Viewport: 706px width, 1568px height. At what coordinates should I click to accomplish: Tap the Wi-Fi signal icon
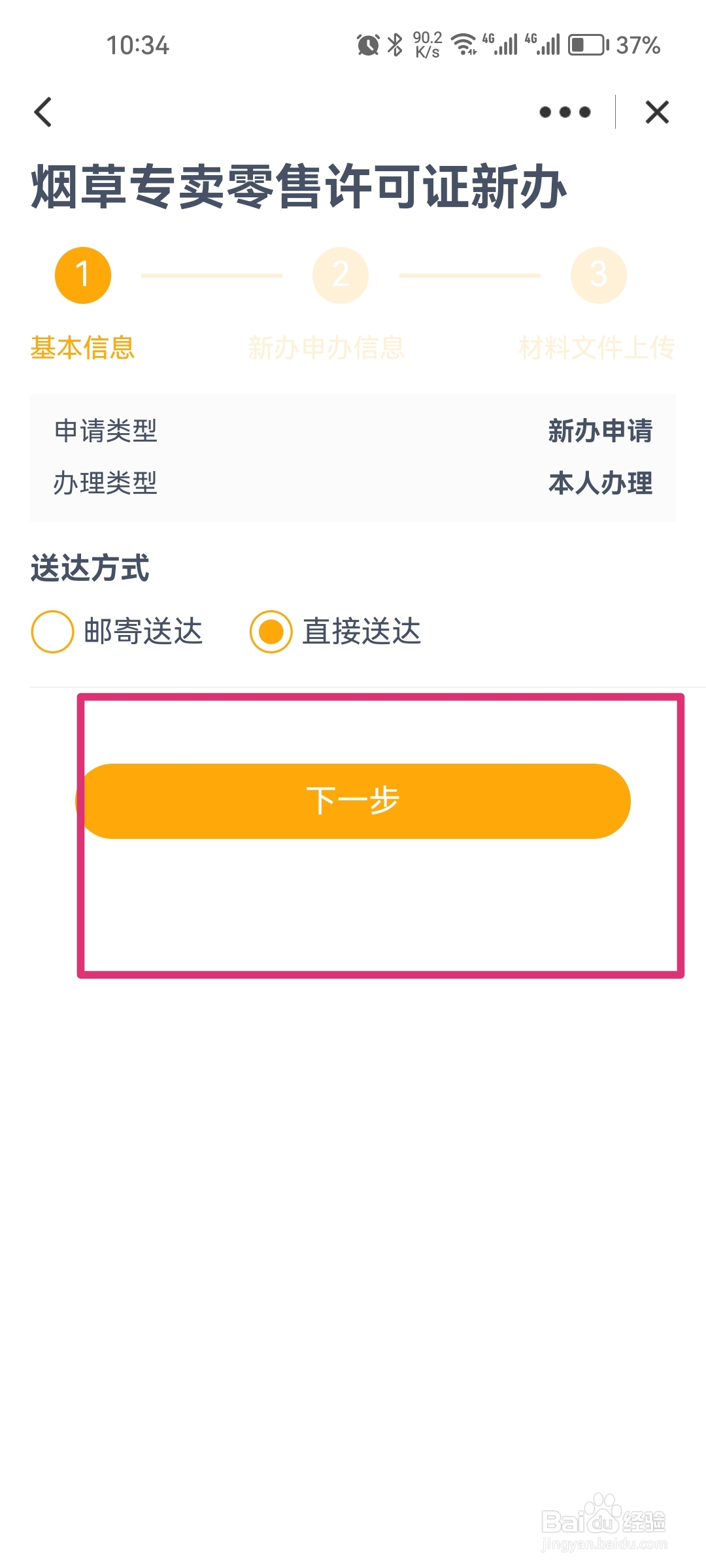click(x=464, y=45)
